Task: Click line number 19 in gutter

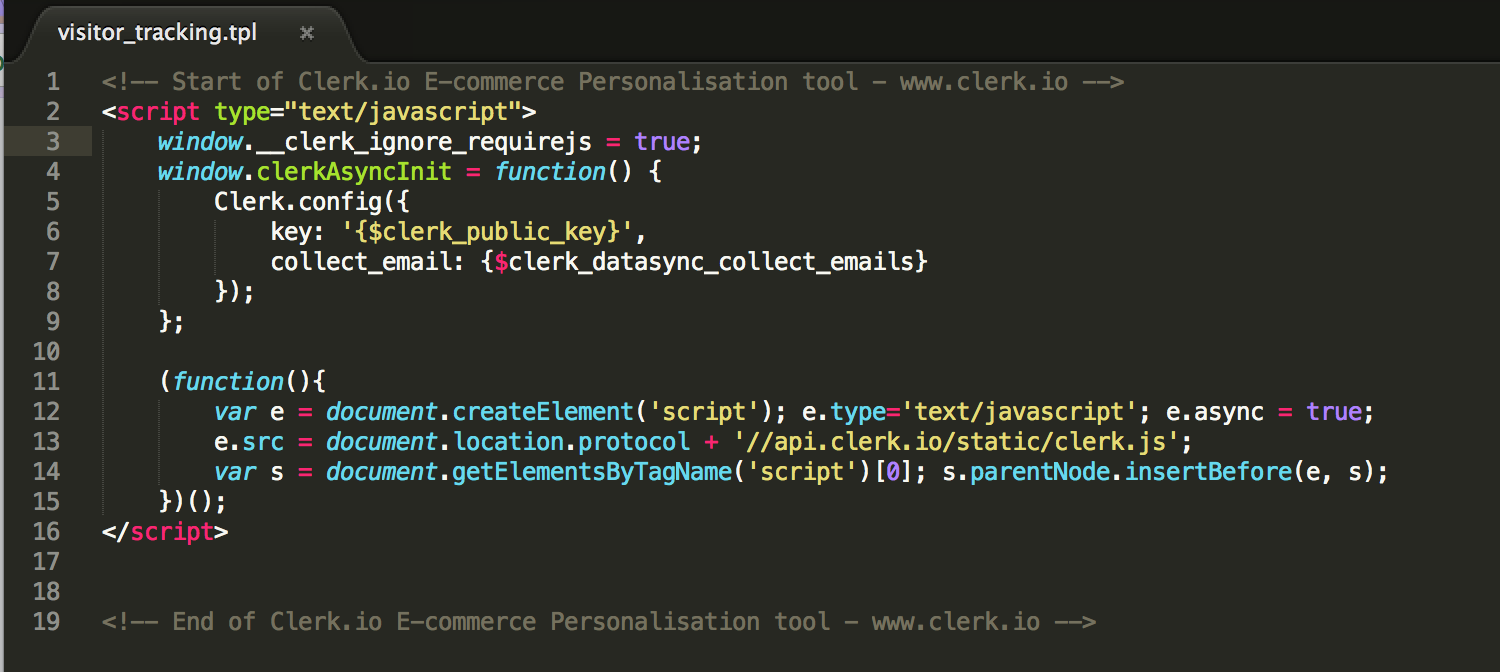Action: [x=47, y=622]
